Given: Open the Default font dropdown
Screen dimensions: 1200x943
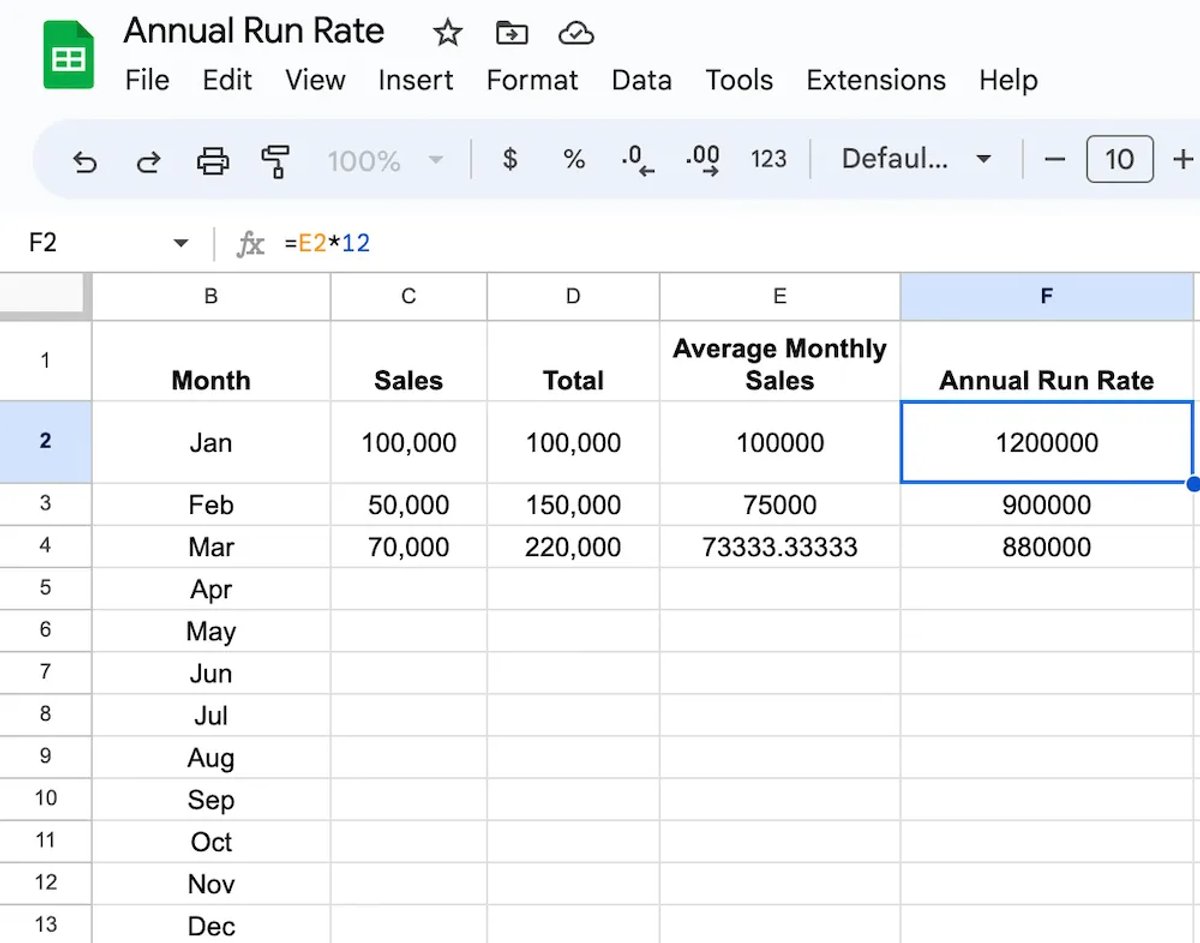Looking at the screenshot, I should 916,159.
